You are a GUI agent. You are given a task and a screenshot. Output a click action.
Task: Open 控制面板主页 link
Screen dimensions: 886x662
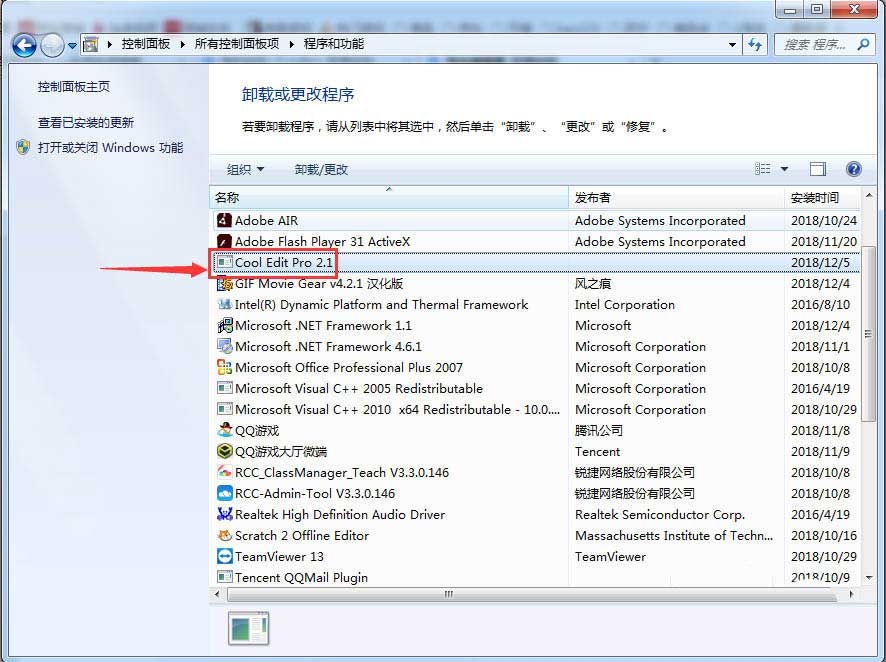tap(74, 87)
